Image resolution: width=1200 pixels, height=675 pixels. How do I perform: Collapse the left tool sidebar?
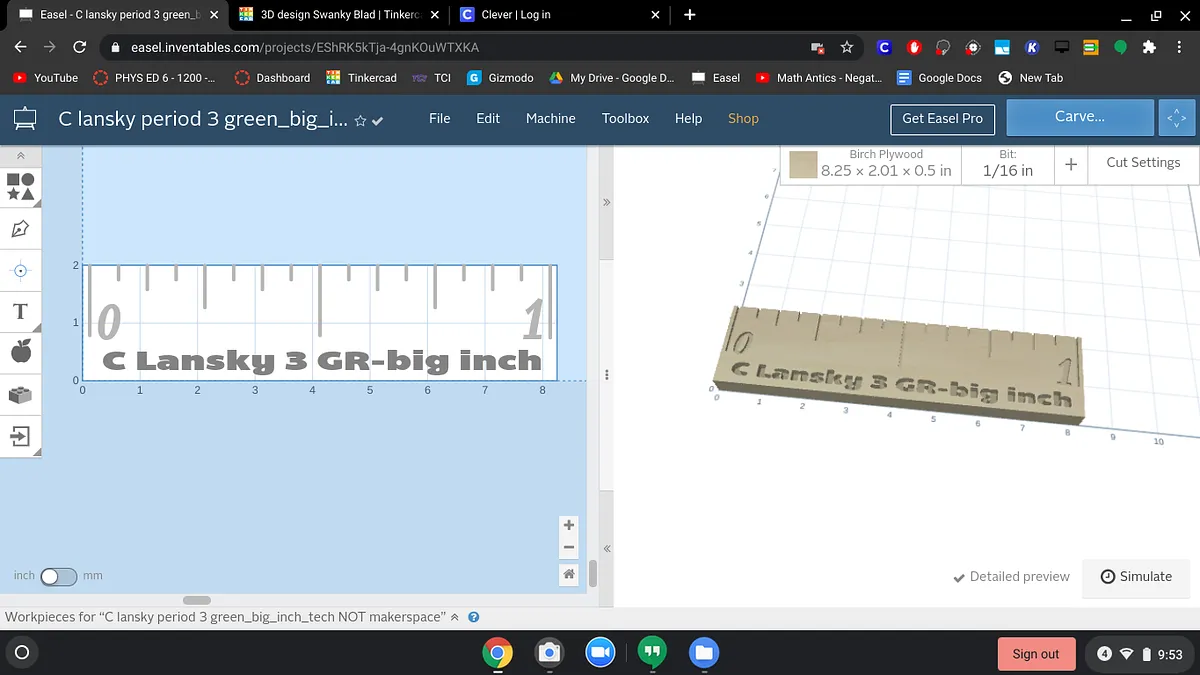(20, 157)
